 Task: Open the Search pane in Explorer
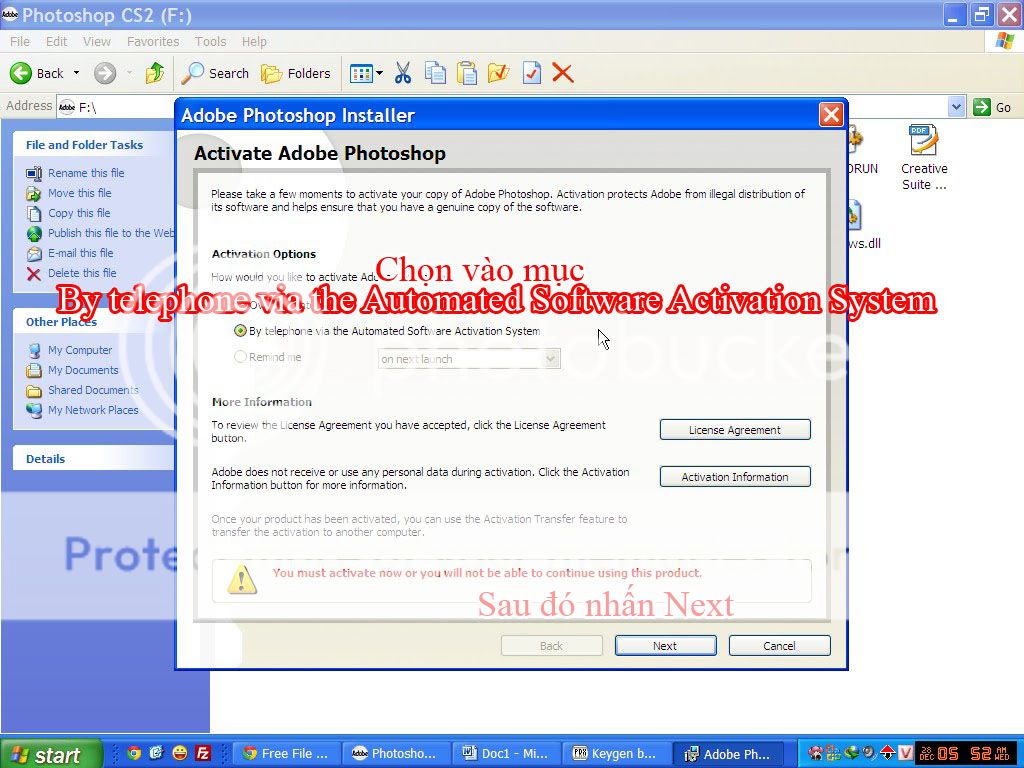[216, 73]
